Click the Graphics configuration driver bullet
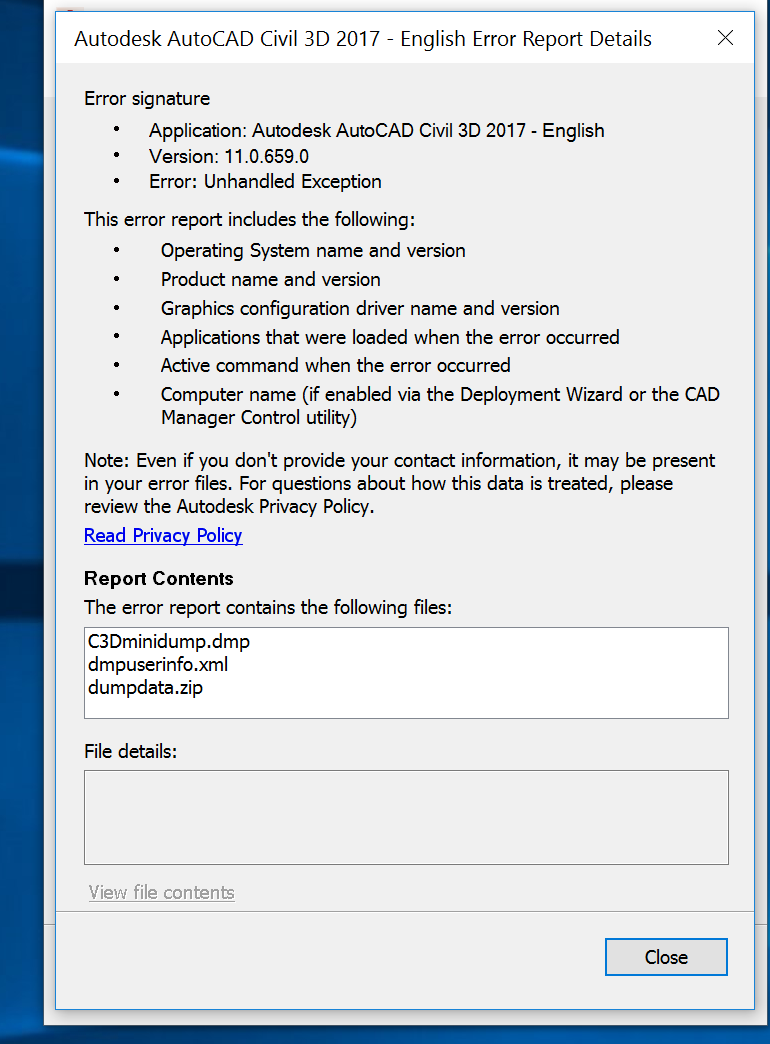This screenshot has width=770, height=1044. pyautogui.click(x=360, y=308)
